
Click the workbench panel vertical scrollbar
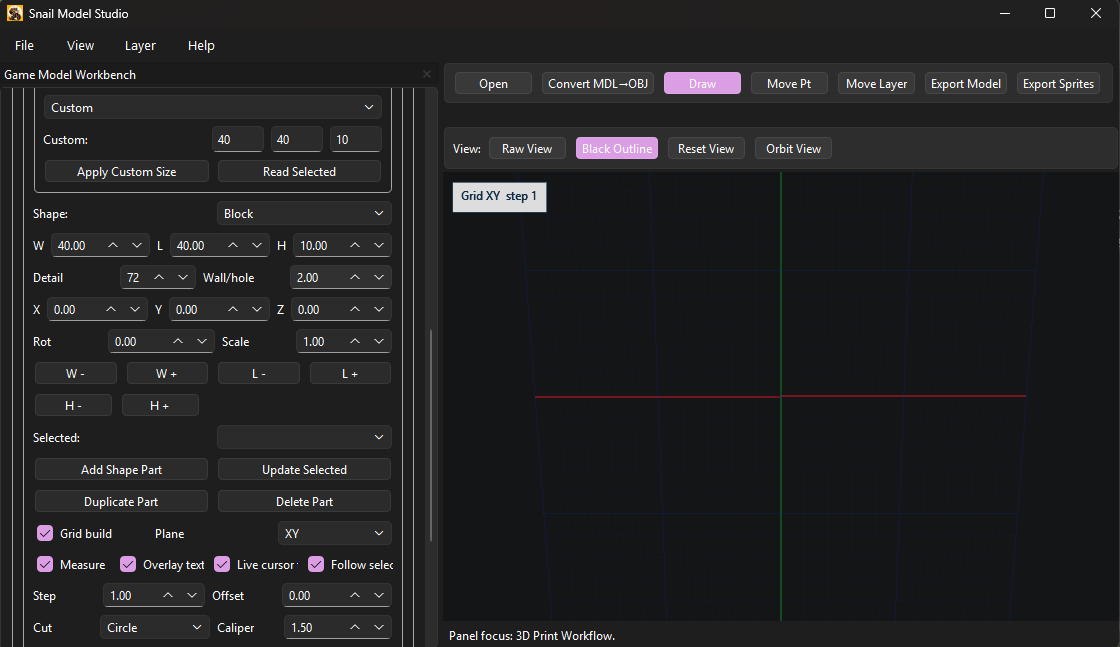coord(431,436)
